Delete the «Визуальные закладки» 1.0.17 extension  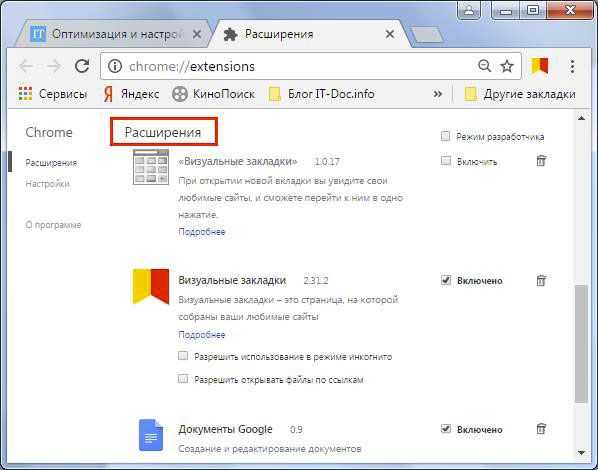pyautogui.click(x=541, y=161)
